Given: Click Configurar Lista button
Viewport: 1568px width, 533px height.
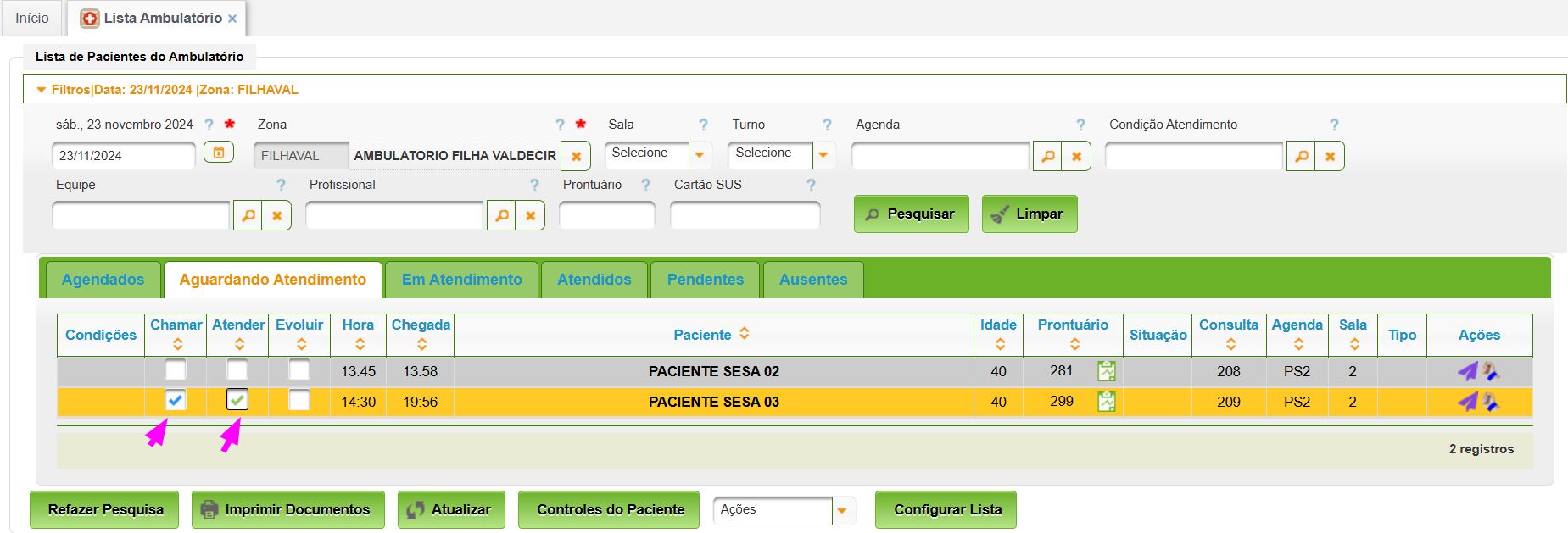Looking at the screenshot, I should (x=946, y=509).
